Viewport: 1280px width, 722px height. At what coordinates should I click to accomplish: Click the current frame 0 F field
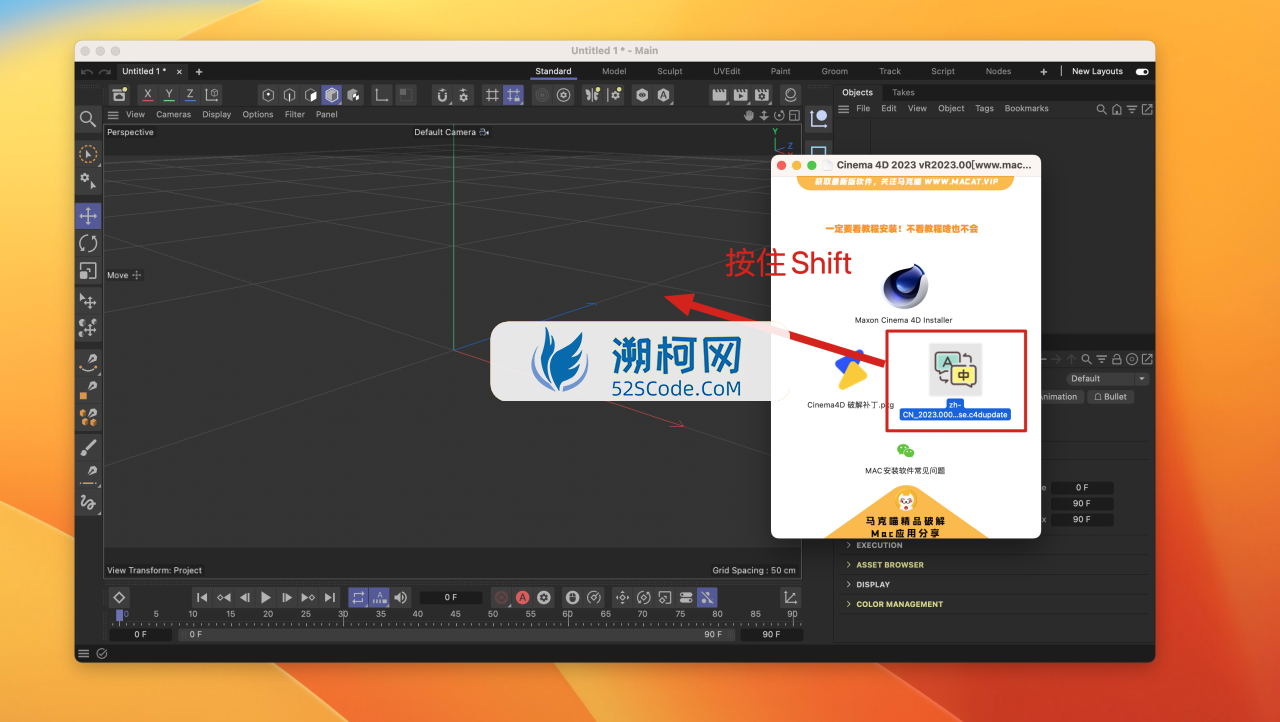[451, 597]
